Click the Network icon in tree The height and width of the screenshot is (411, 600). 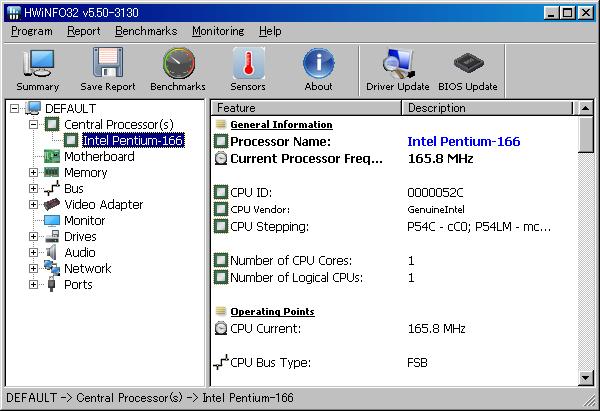click(x=52, y=268)
